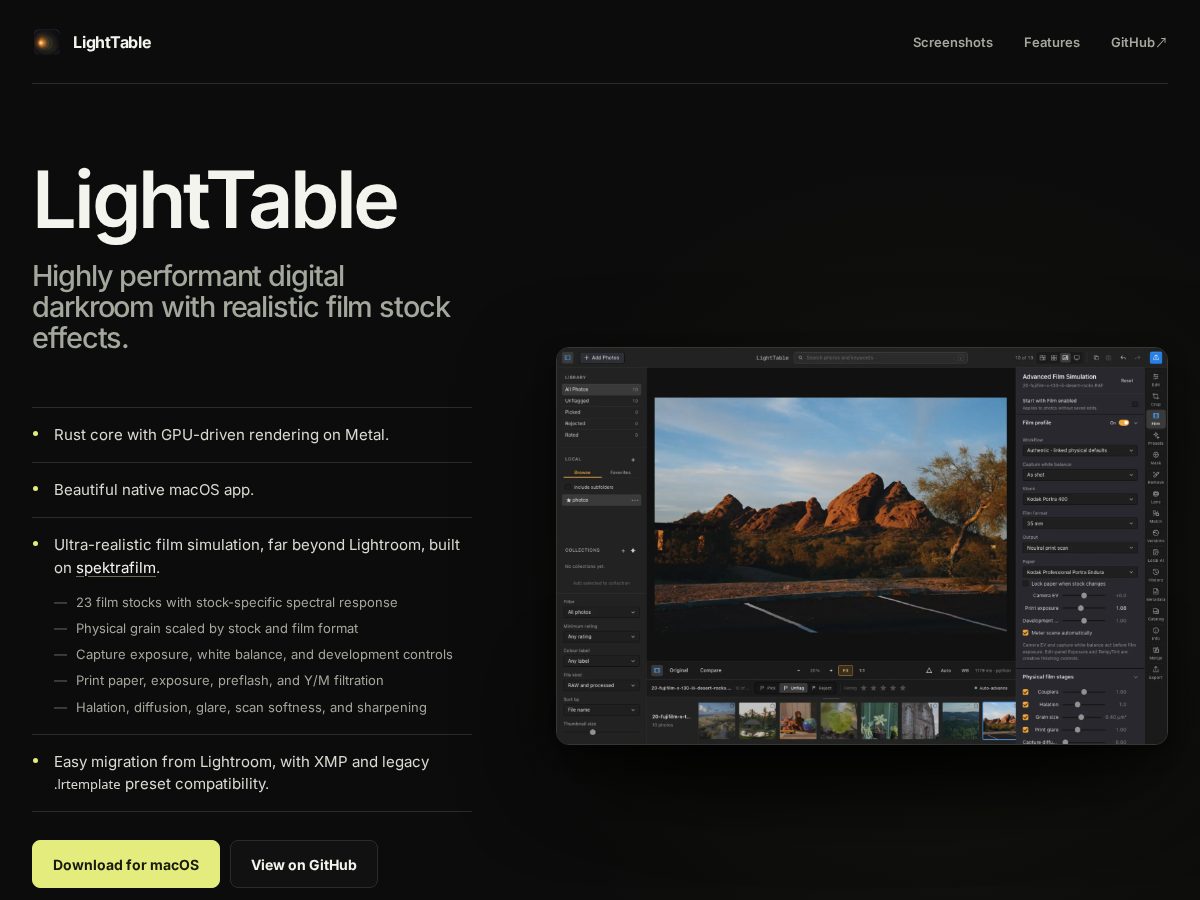The width and height of the screenshot is (1200, 900).
Task: Toggle the left sidebar panel icon
Action: [x=567, y=357]
